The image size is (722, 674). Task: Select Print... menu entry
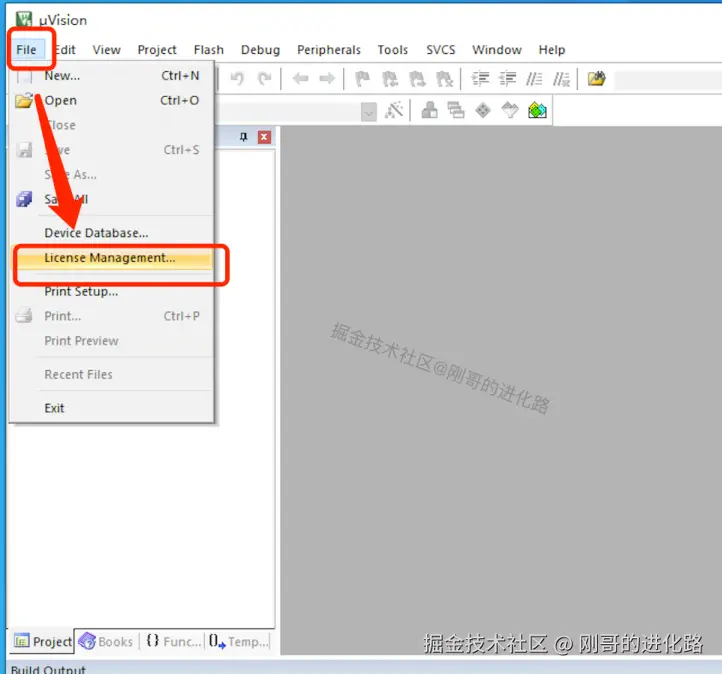click(112, 316)
